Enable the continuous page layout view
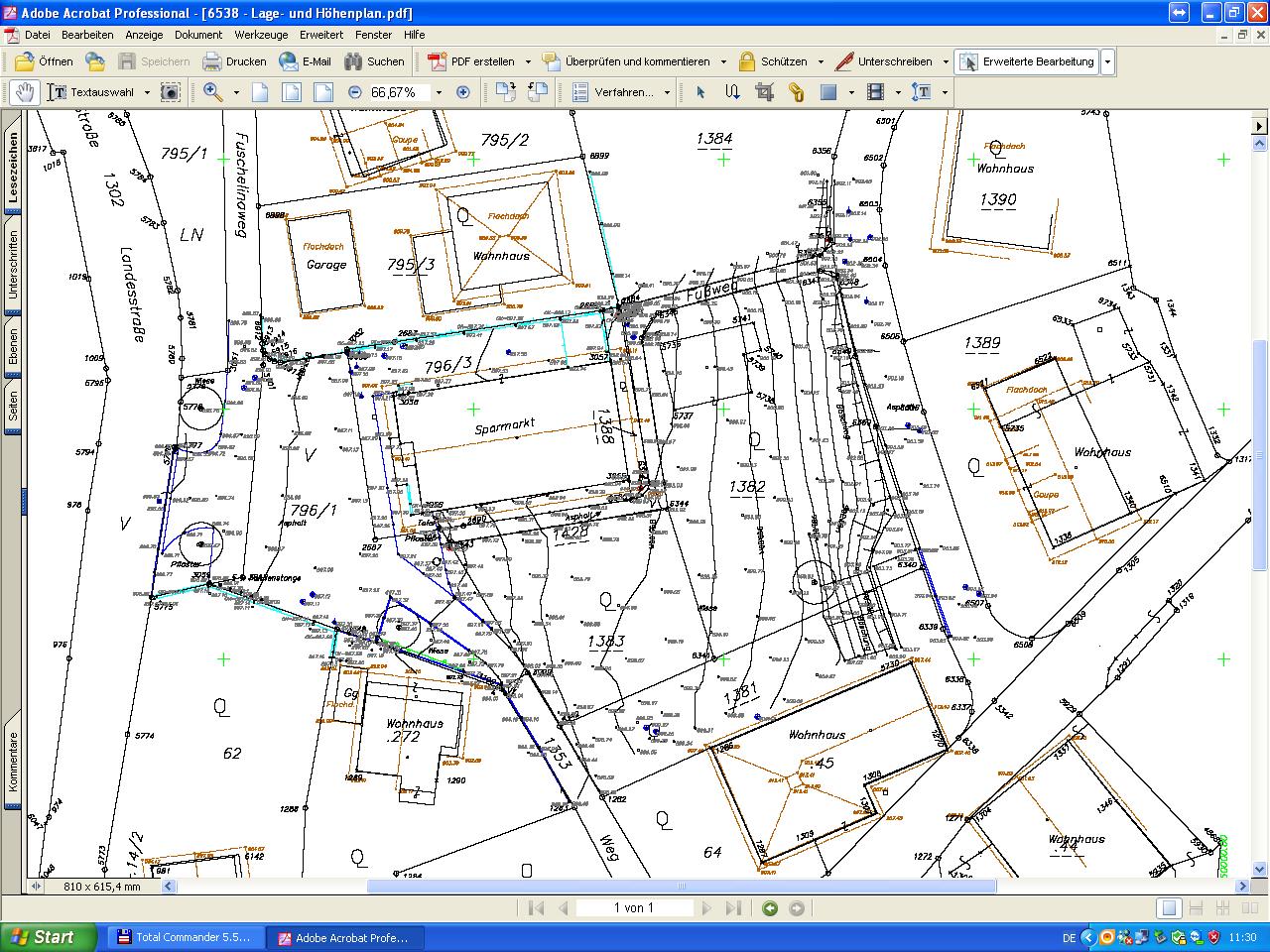The image size is (1270, 952). (1196, 908)
